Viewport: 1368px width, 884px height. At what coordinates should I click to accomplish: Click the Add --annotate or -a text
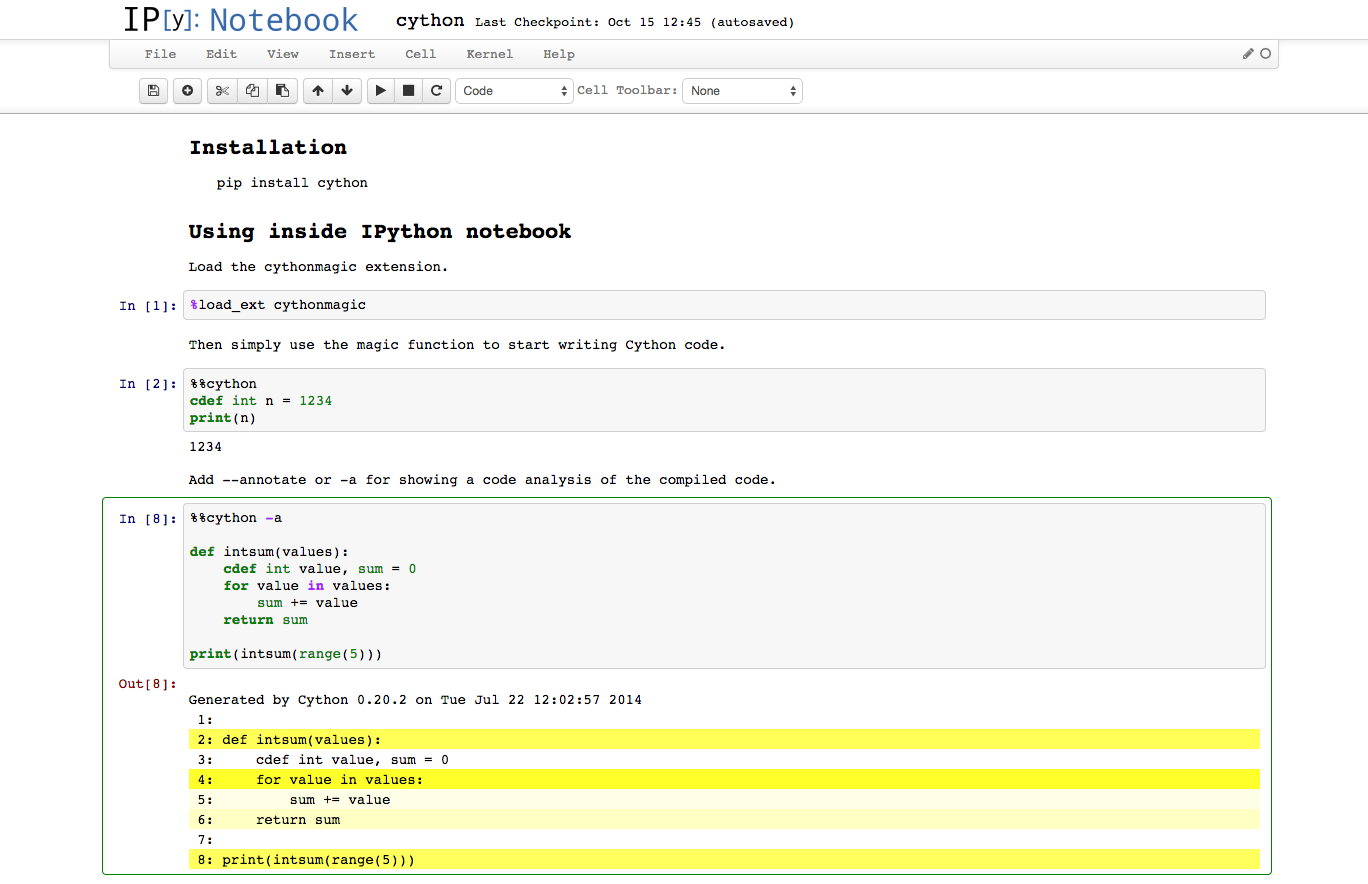pyautogui.click(x=482, y=480)
